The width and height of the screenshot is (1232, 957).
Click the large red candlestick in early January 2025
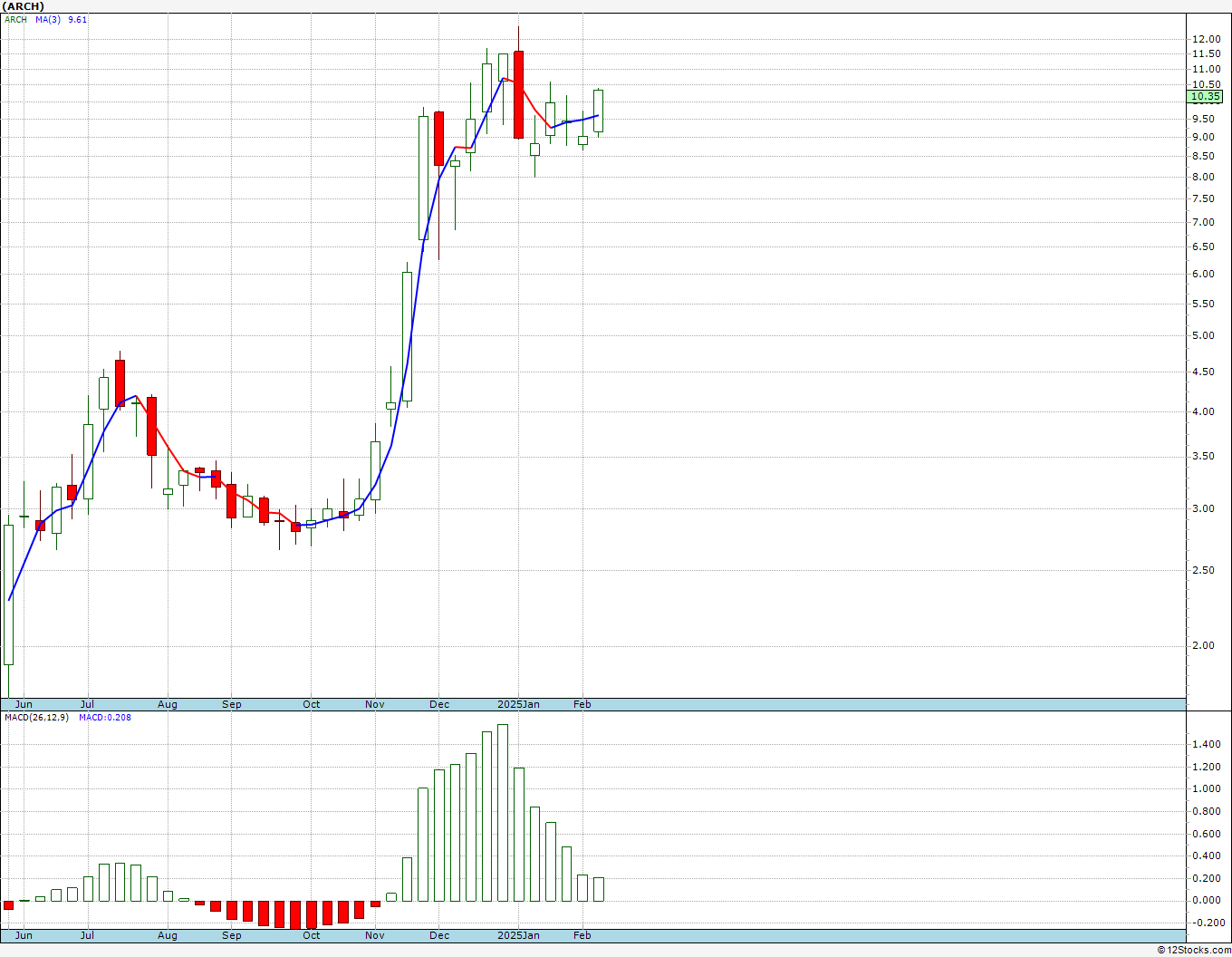click(518, 94)
